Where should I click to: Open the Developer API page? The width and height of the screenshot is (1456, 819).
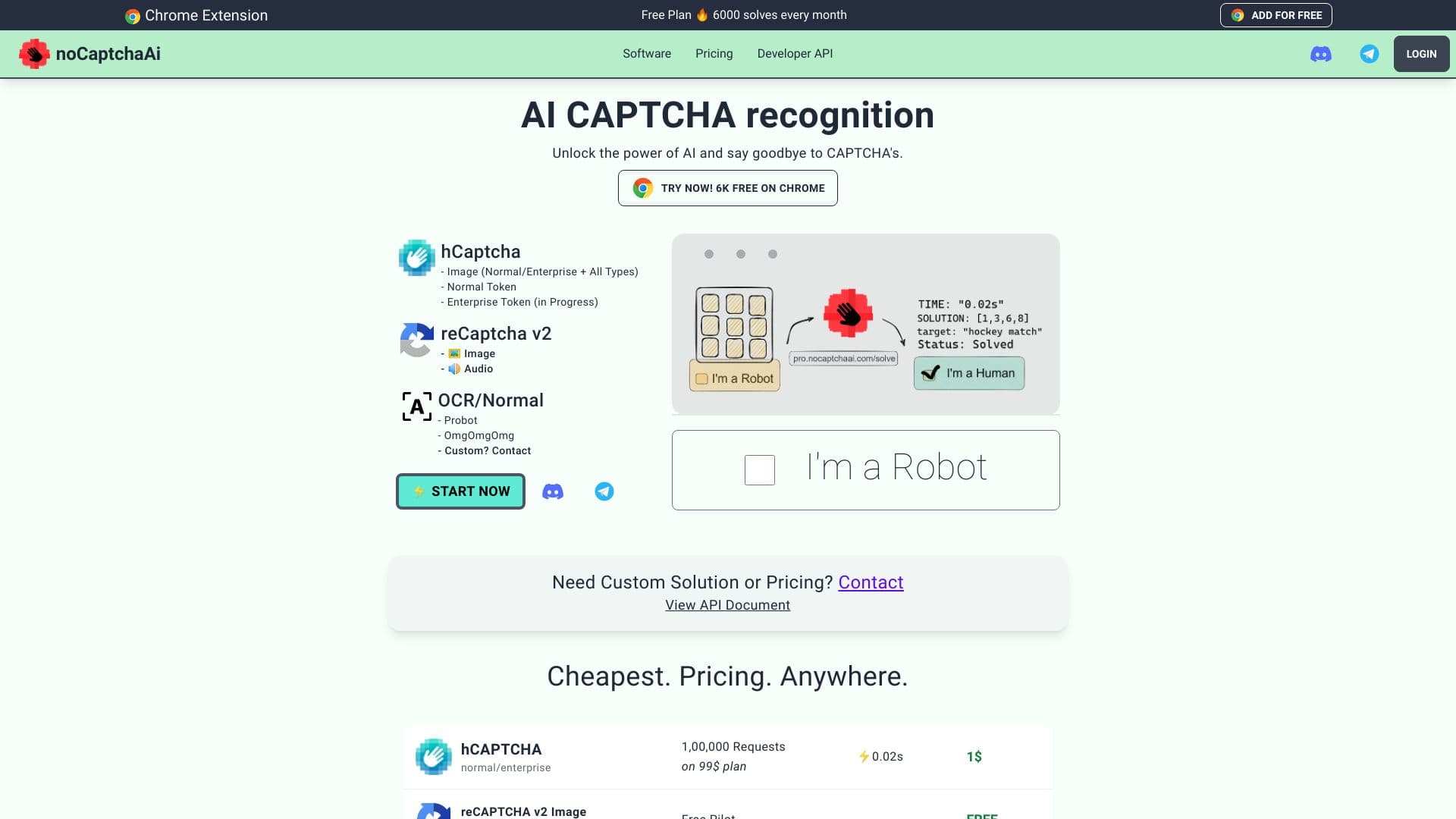[795, 54]
